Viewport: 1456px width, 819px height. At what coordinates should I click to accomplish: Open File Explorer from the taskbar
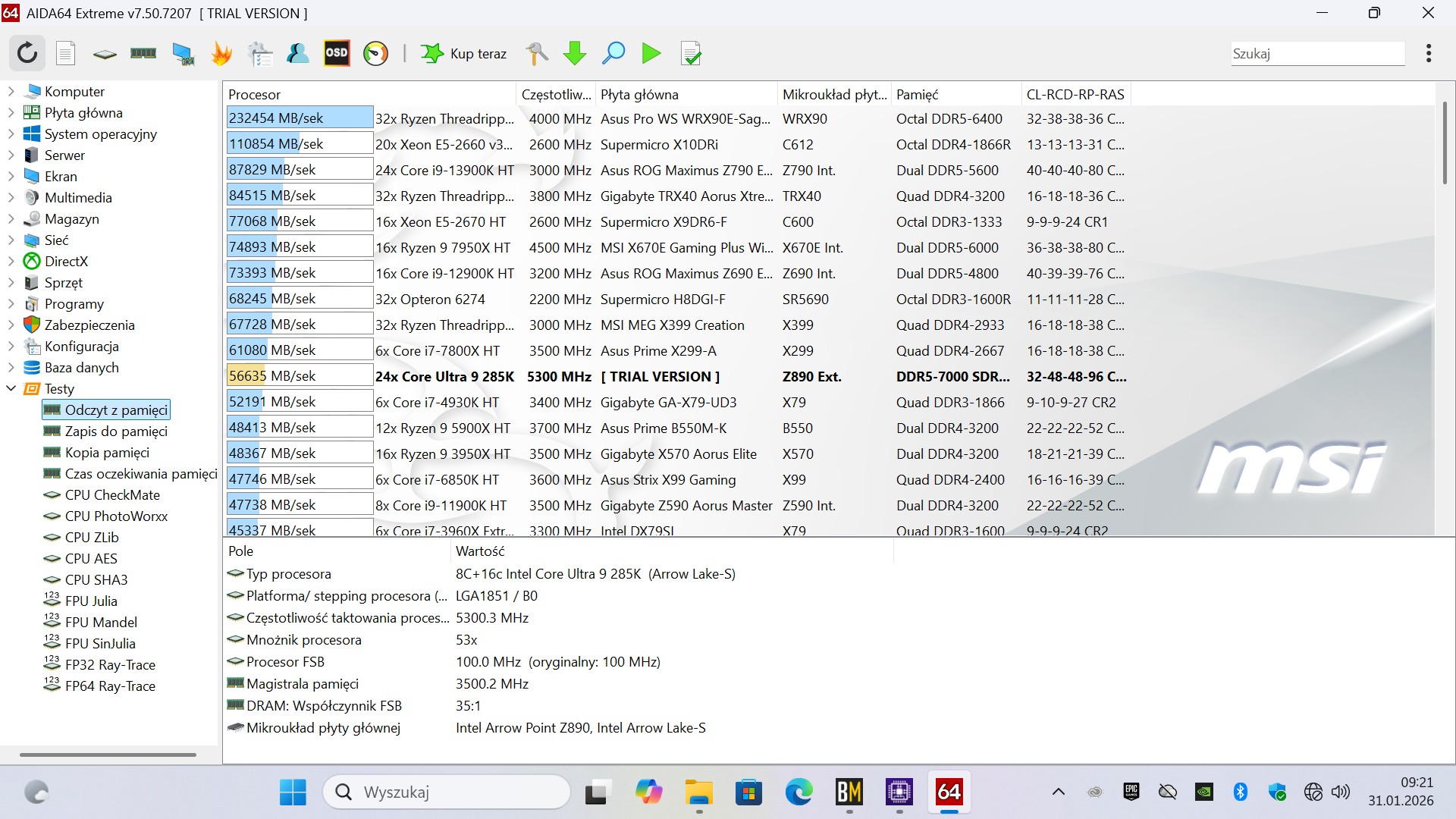pos(698,792)
